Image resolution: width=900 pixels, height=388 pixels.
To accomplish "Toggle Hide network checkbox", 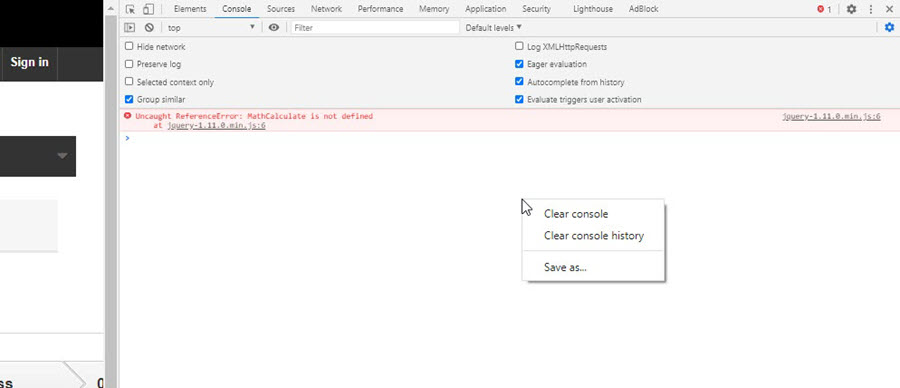I will tap(129, 46).
